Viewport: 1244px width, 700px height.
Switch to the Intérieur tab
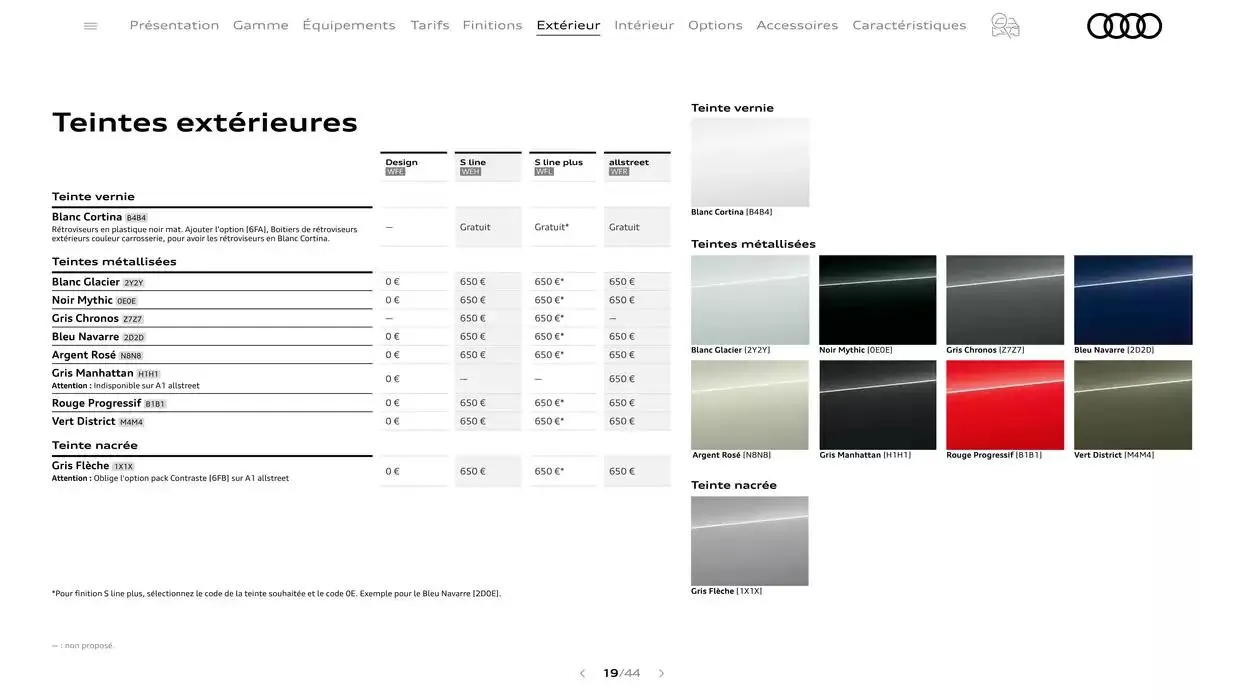click(644, 25)
